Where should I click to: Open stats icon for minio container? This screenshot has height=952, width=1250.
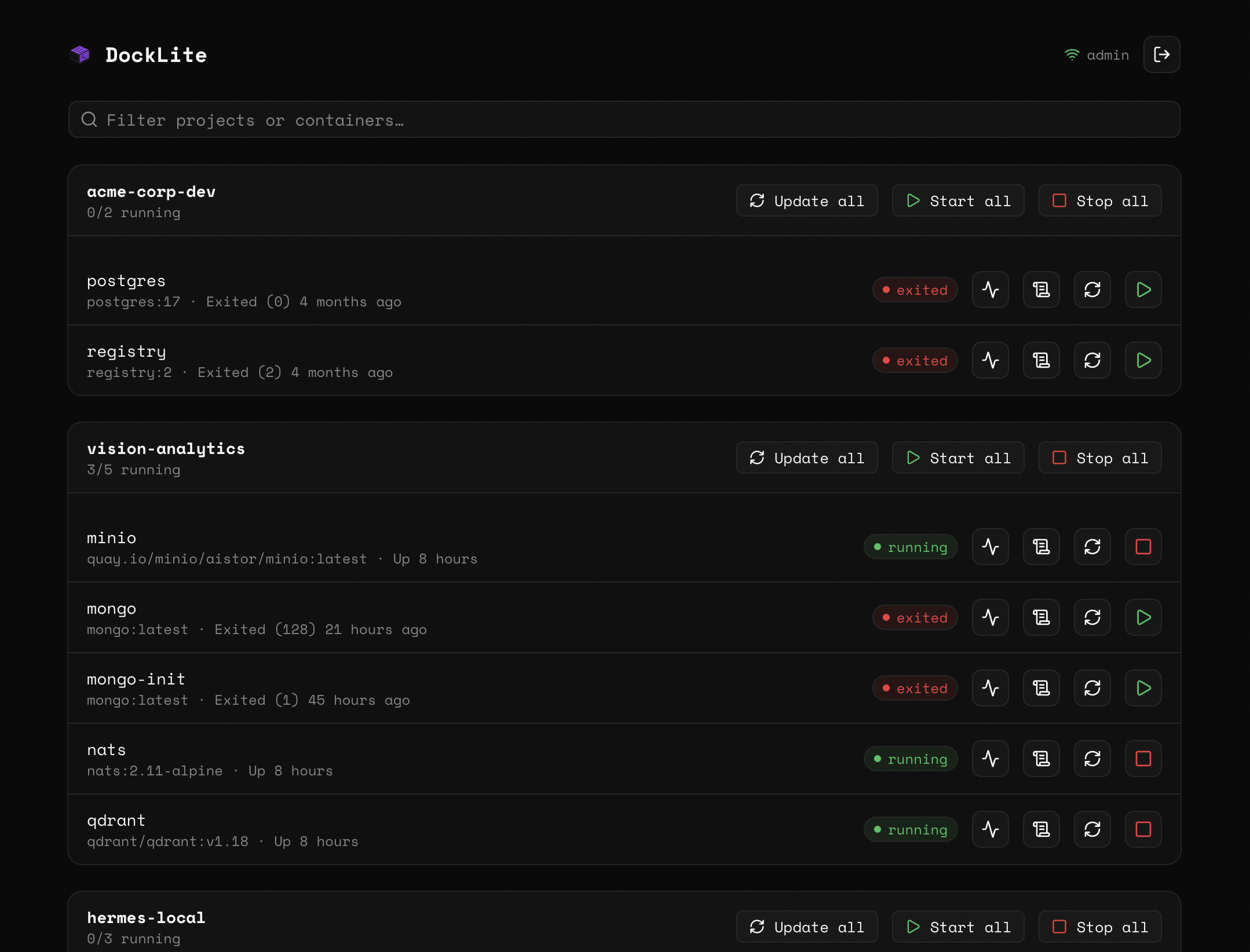click(991, 547)
